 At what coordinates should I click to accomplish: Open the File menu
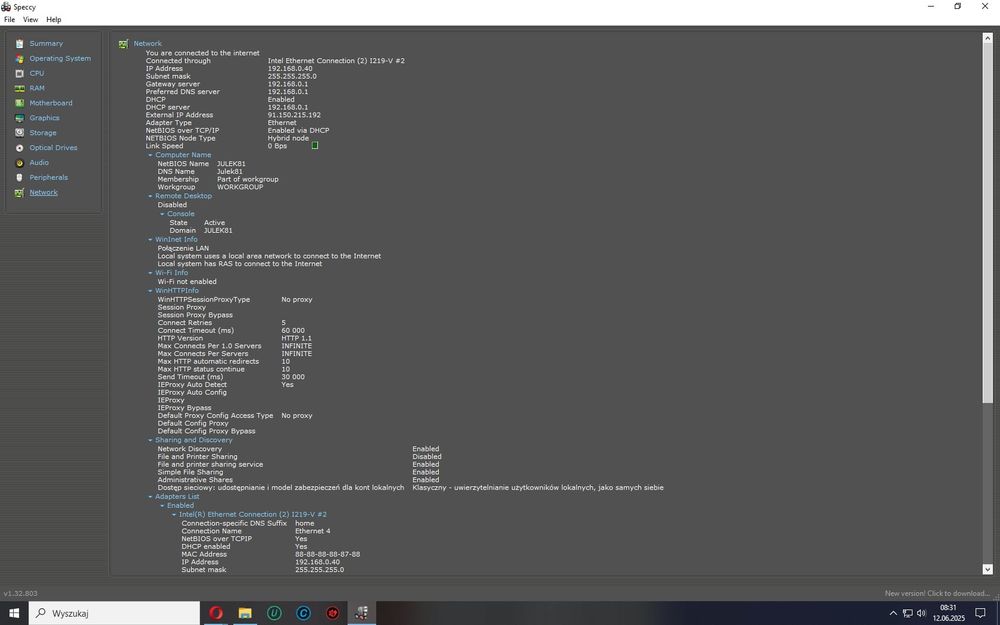pyautogui.click(x=10, y=20)
